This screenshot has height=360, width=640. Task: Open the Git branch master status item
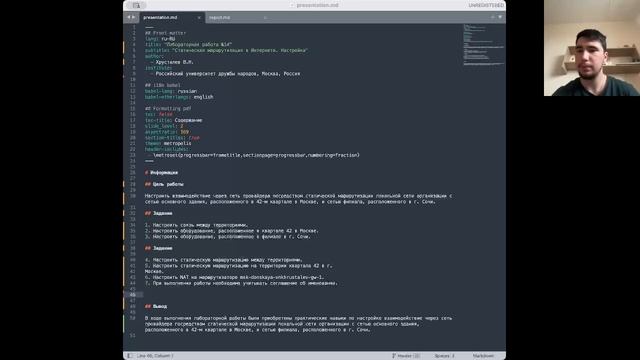406,356
